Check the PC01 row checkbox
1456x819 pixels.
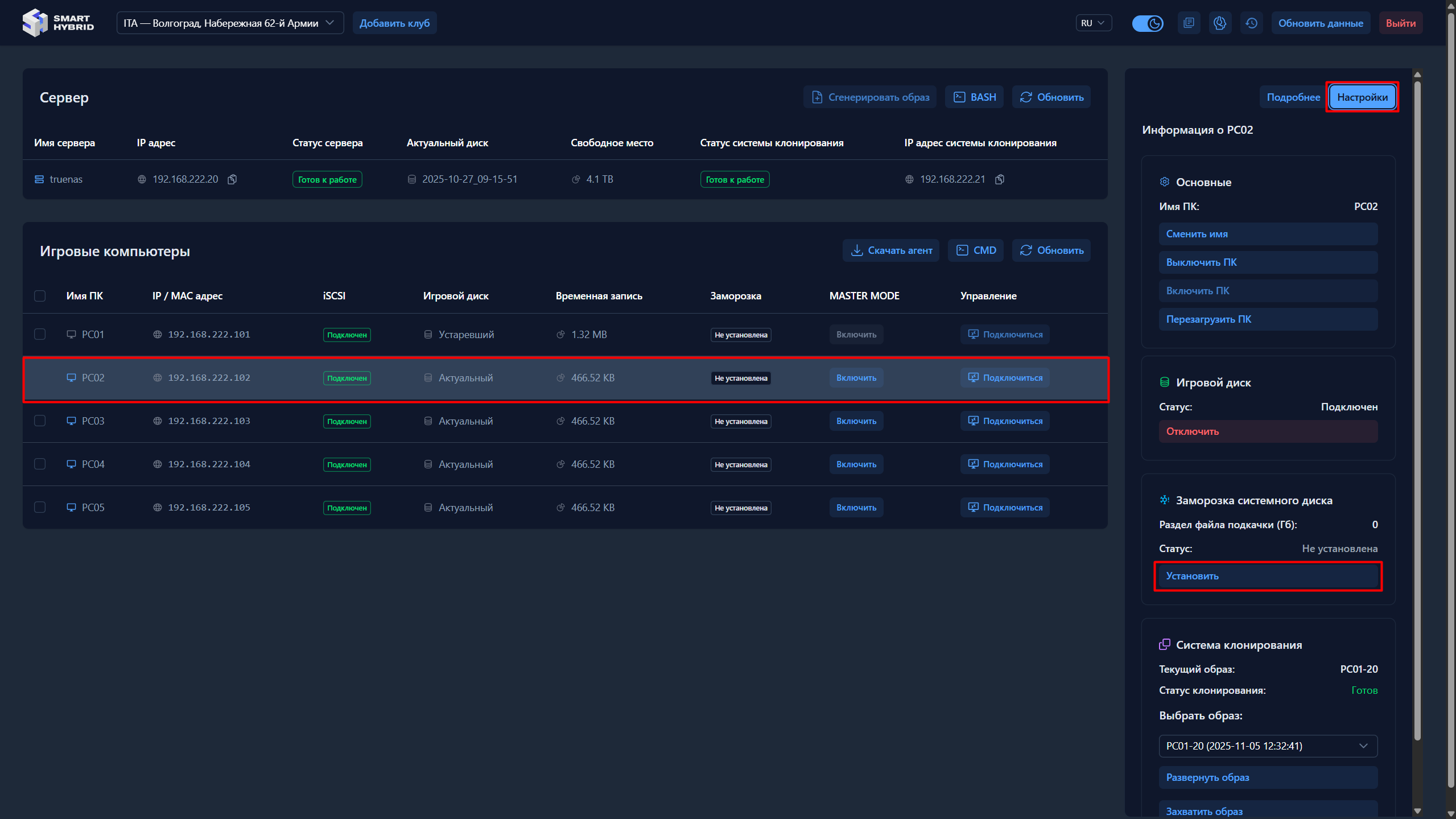40,334
